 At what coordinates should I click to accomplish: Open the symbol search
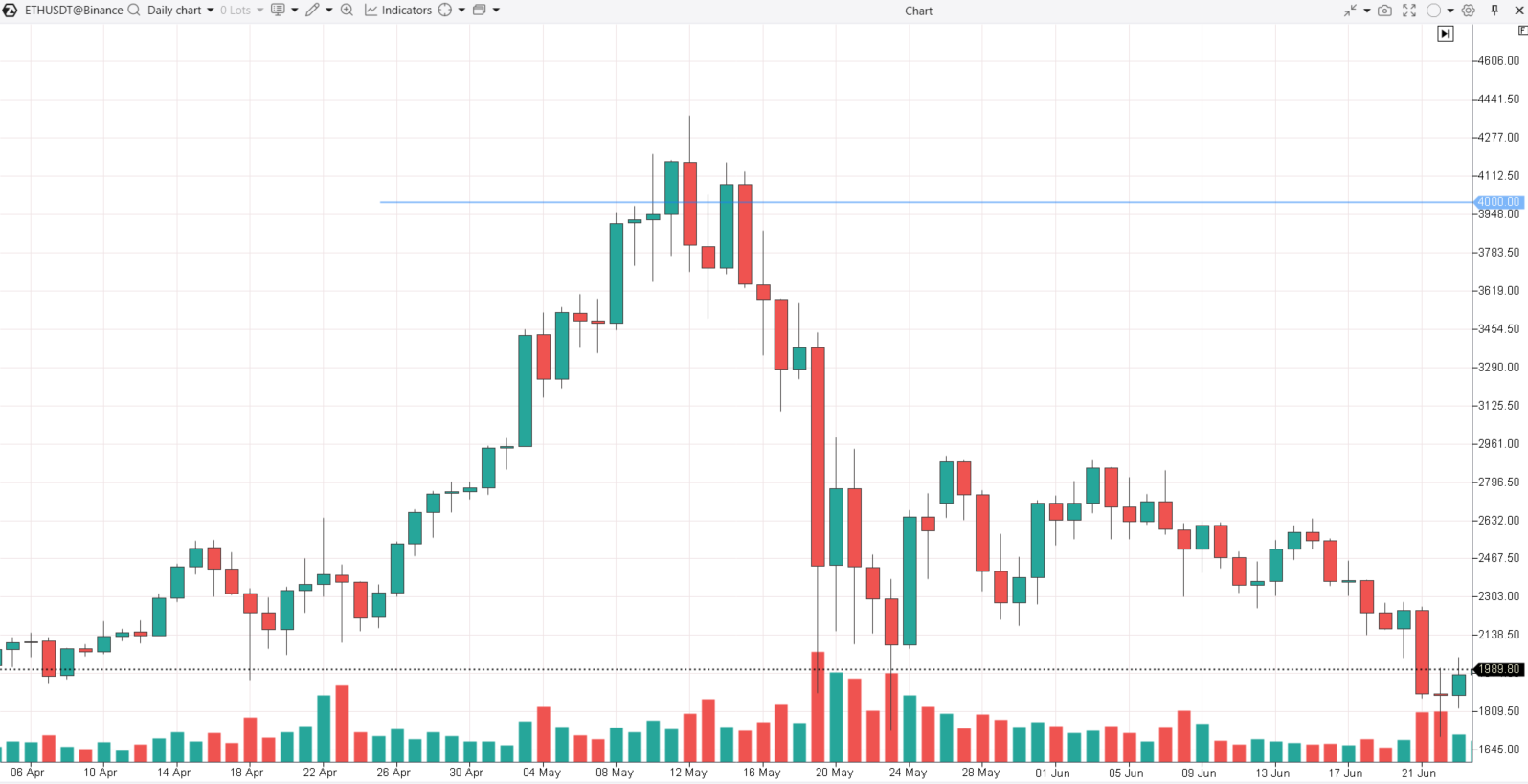click(x=133, y=11)
